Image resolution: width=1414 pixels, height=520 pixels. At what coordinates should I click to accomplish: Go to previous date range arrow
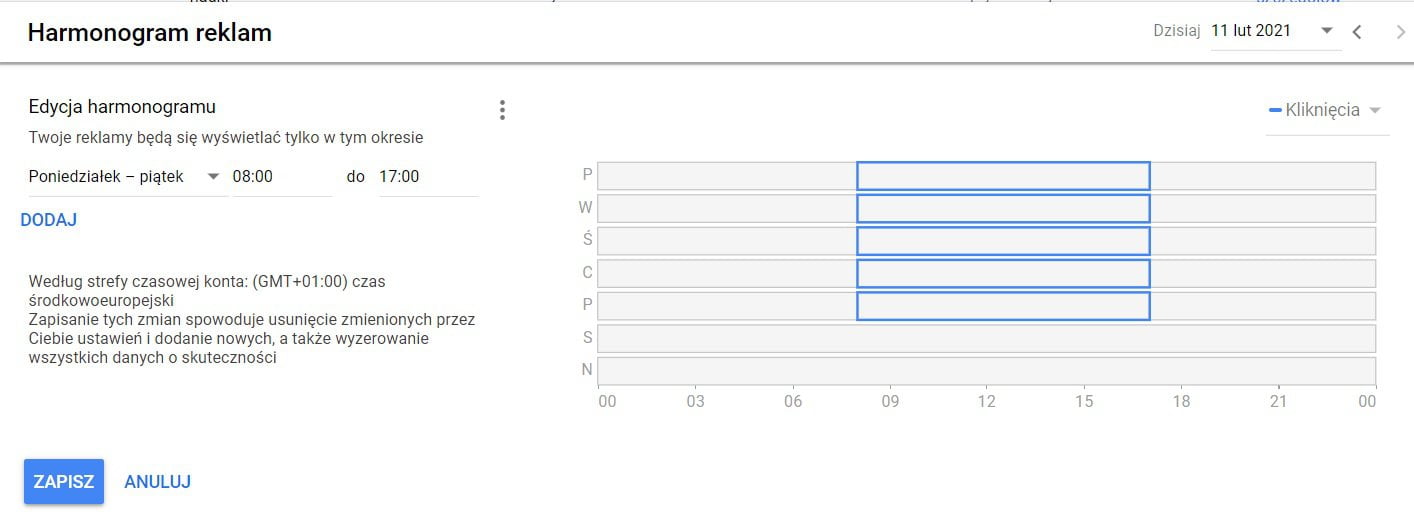1357,32
